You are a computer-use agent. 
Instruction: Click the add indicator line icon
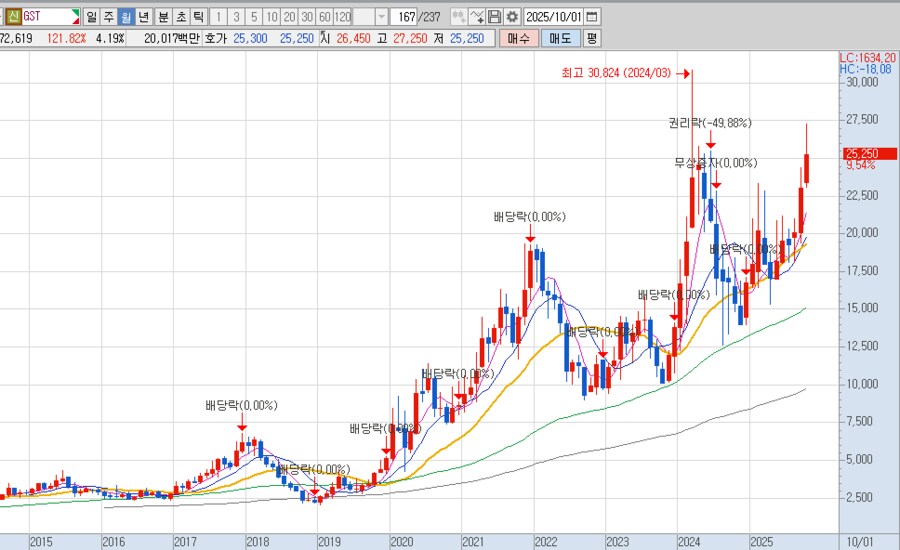click(x=477, y=17)
